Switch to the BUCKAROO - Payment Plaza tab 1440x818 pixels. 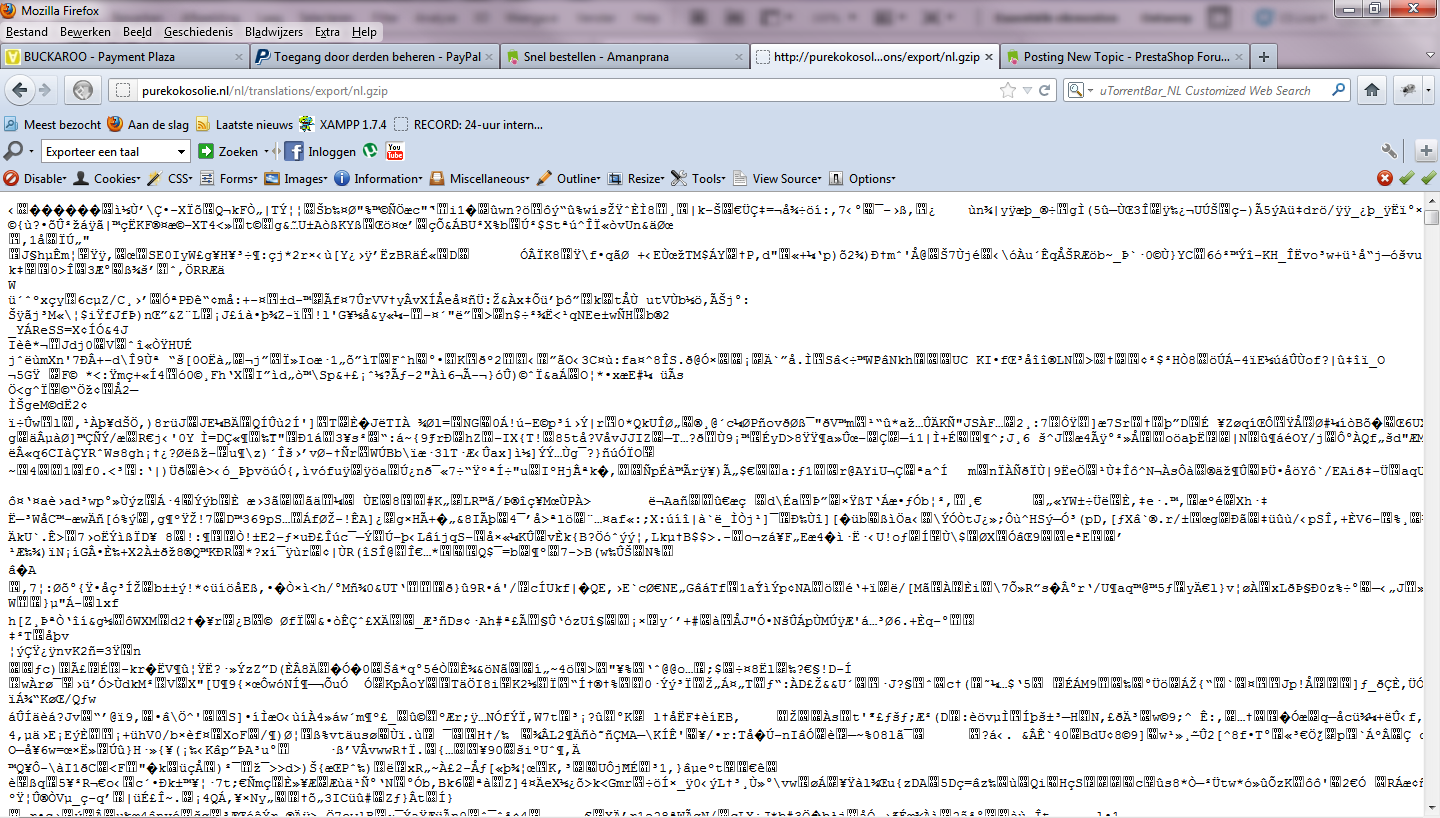pos(124,57)
